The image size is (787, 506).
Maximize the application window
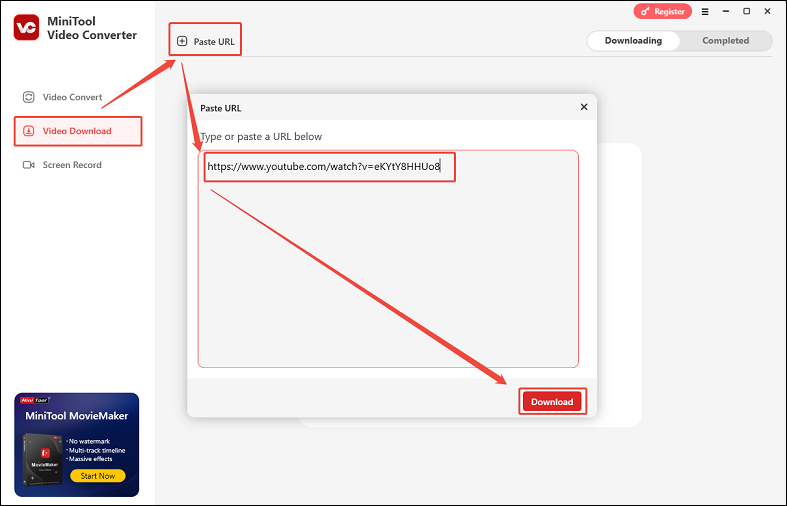(746, 12)
